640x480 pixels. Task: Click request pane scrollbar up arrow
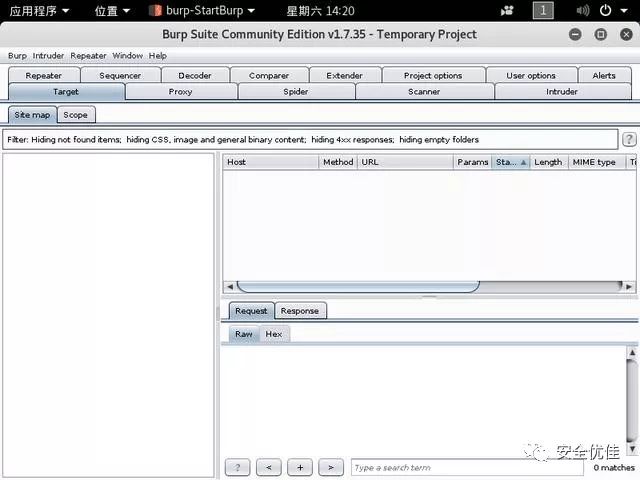(x=632, y=352)
